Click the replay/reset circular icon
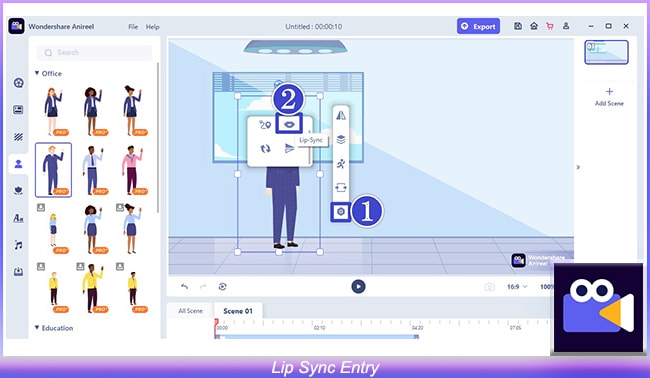The image size is (650, 378). (x=223, y=286)
